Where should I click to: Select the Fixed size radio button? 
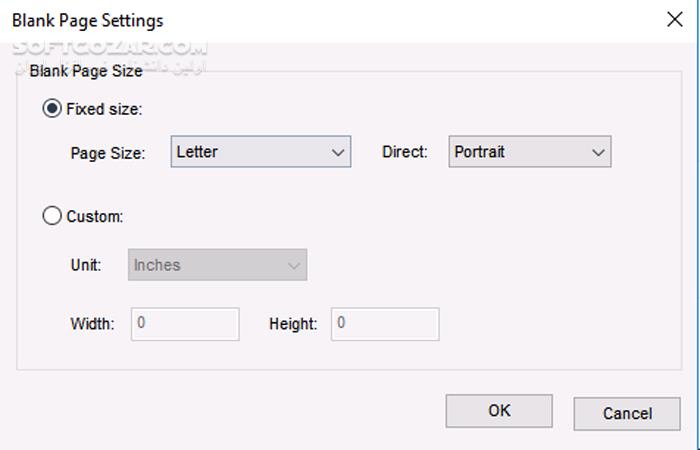[x=52, y=108]
